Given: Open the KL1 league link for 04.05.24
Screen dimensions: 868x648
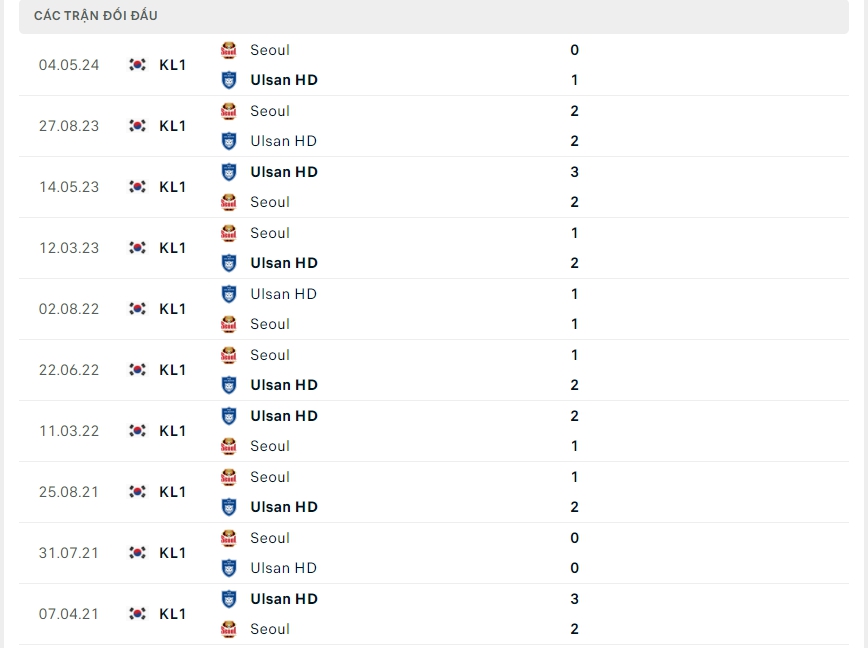Looking at the screenshot, I should coord(172,65).
